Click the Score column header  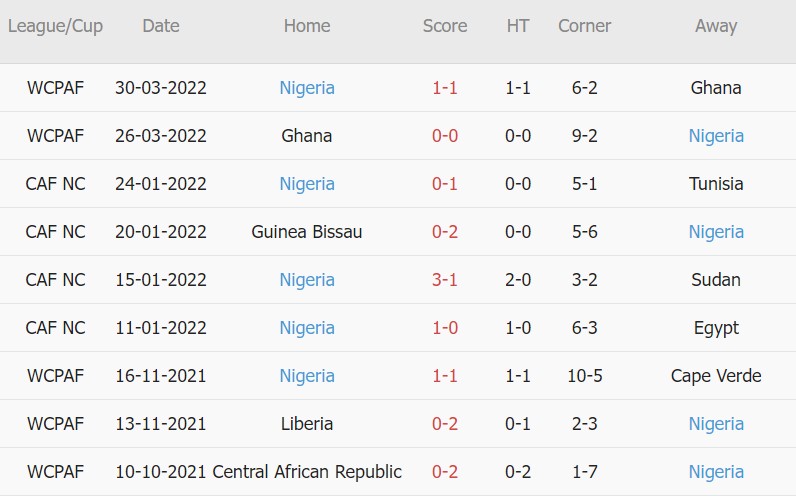tap(445, 27)
